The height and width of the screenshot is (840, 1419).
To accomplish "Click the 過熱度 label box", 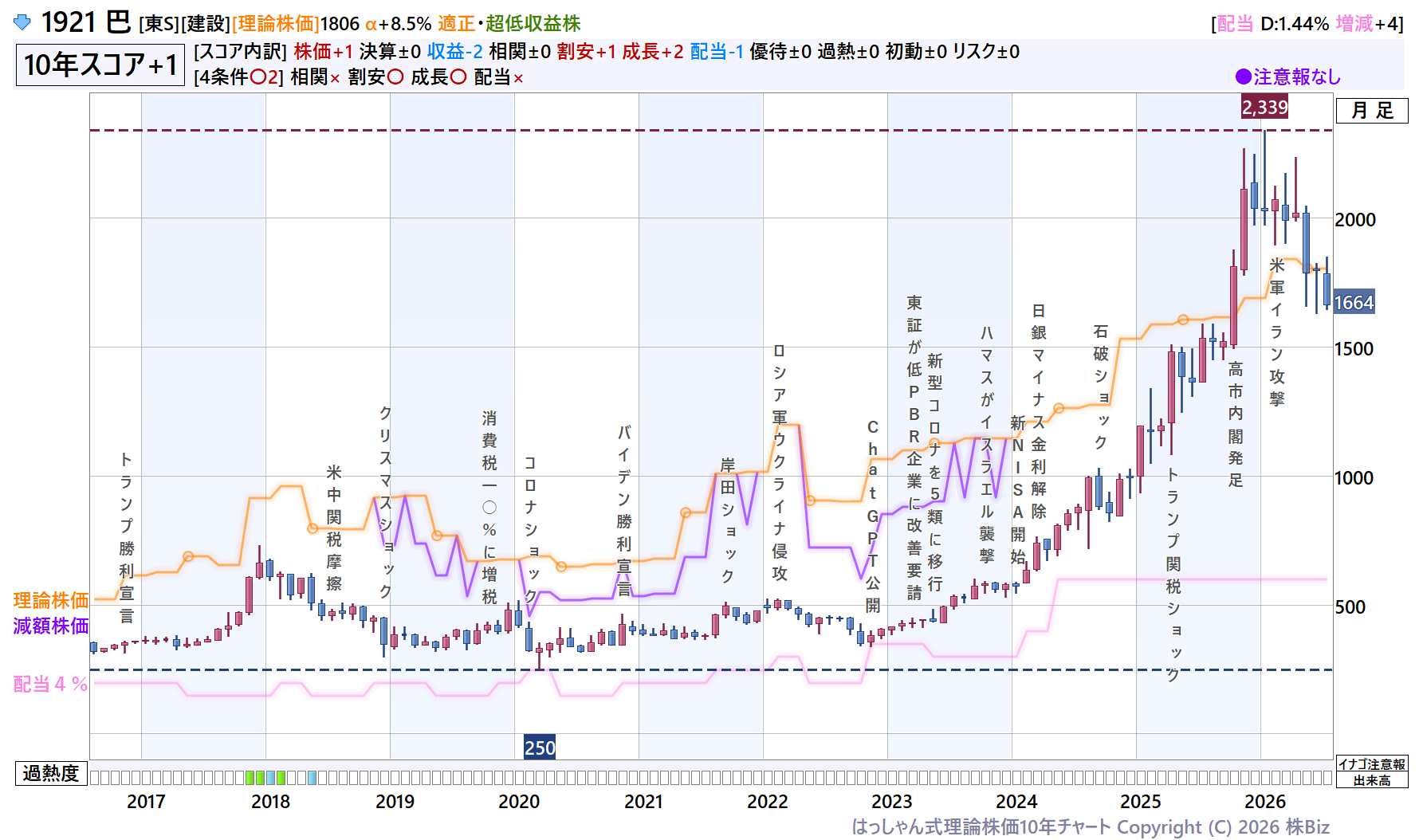I will [x=51, y=773].
